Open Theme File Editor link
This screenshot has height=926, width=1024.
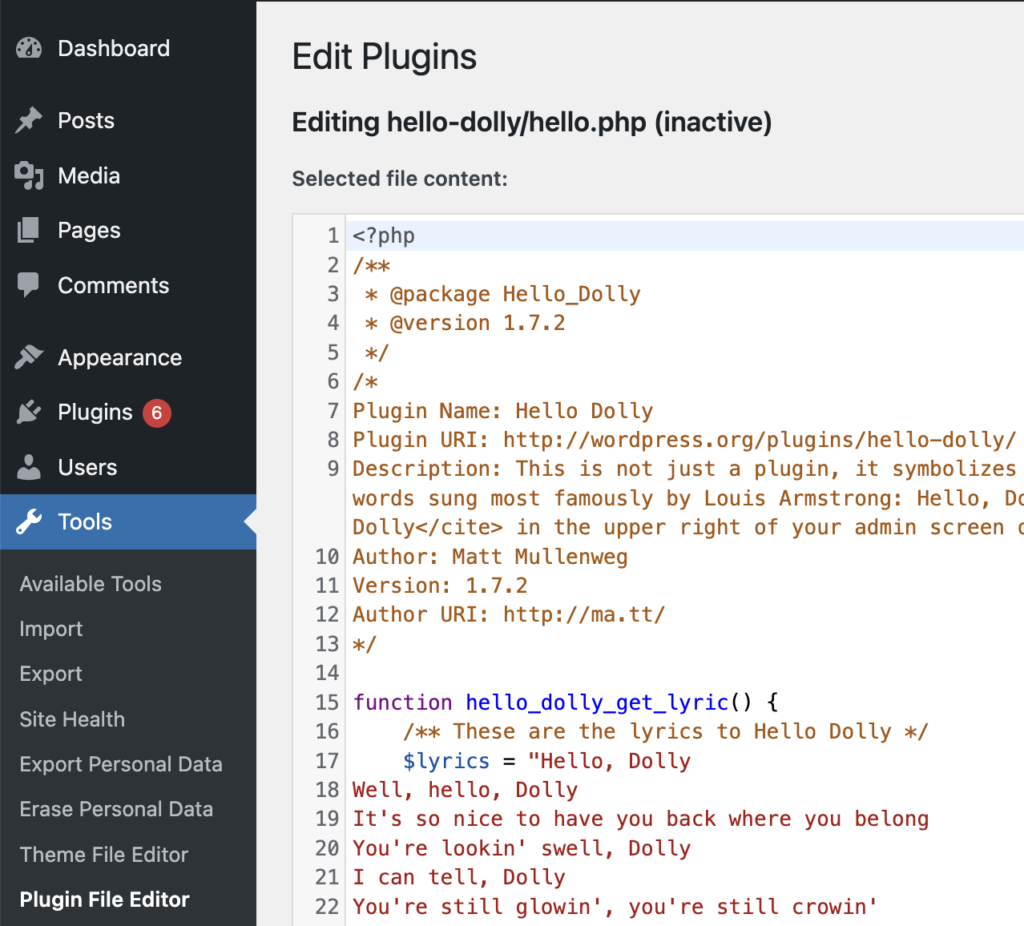[104, 854]
